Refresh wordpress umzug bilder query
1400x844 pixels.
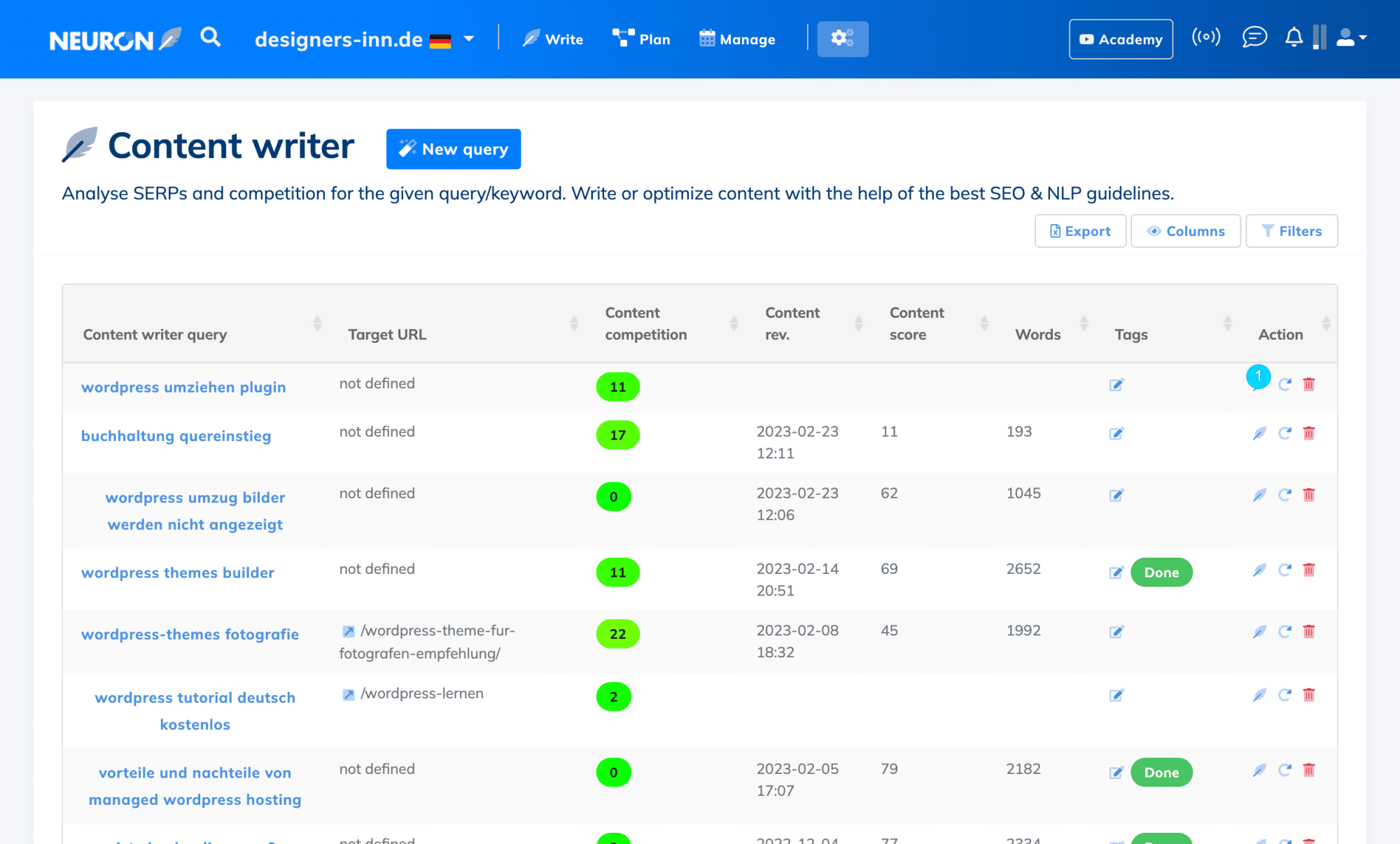[x=1284, y=495]
